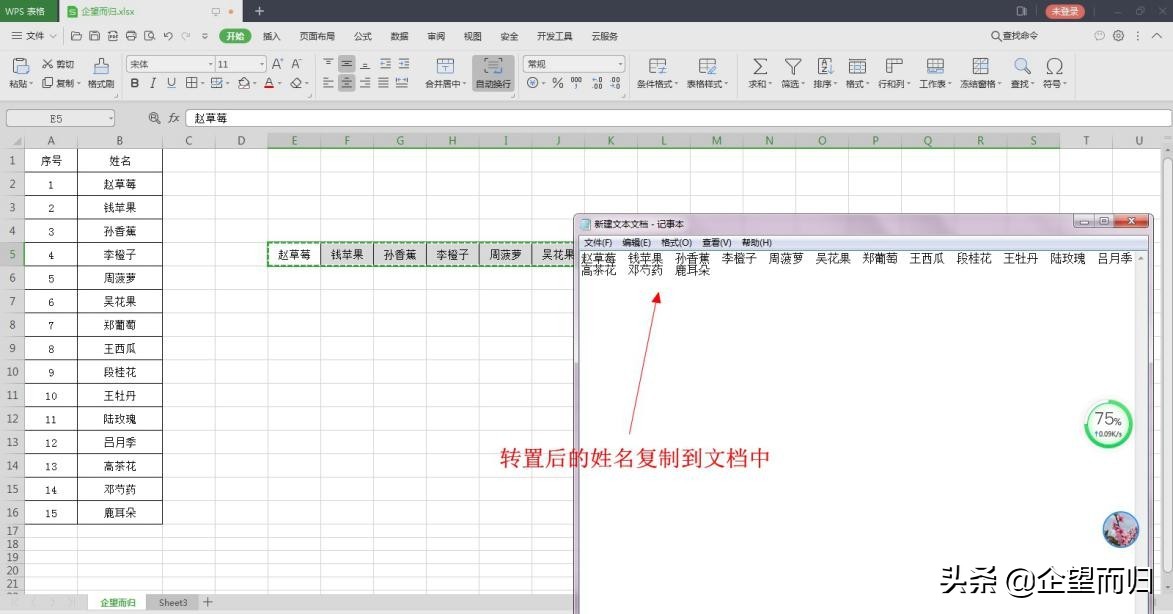Click the Paste (粘贴) icon
Image resolution: width=1173 pixels, height=614 pixels.
coord(21,66)
